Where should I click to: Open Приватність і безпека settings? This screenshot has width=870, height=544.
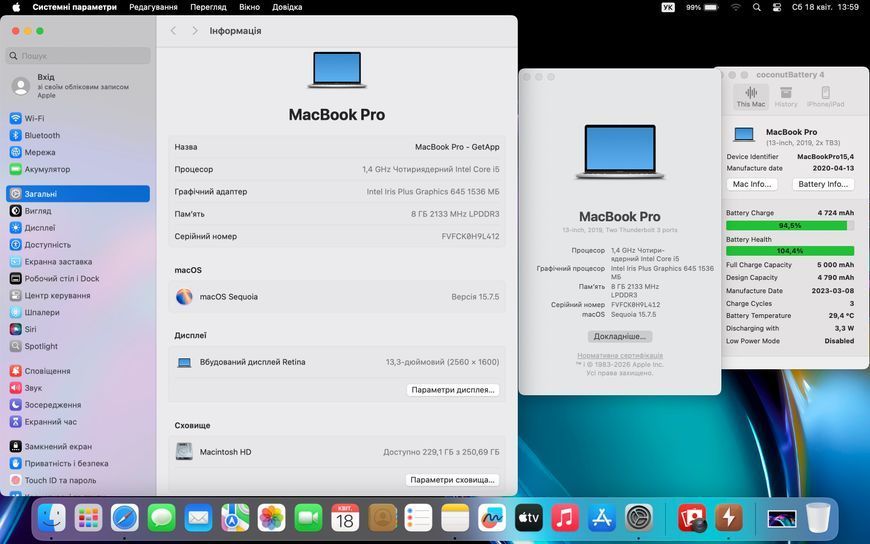tap(59, 464)
